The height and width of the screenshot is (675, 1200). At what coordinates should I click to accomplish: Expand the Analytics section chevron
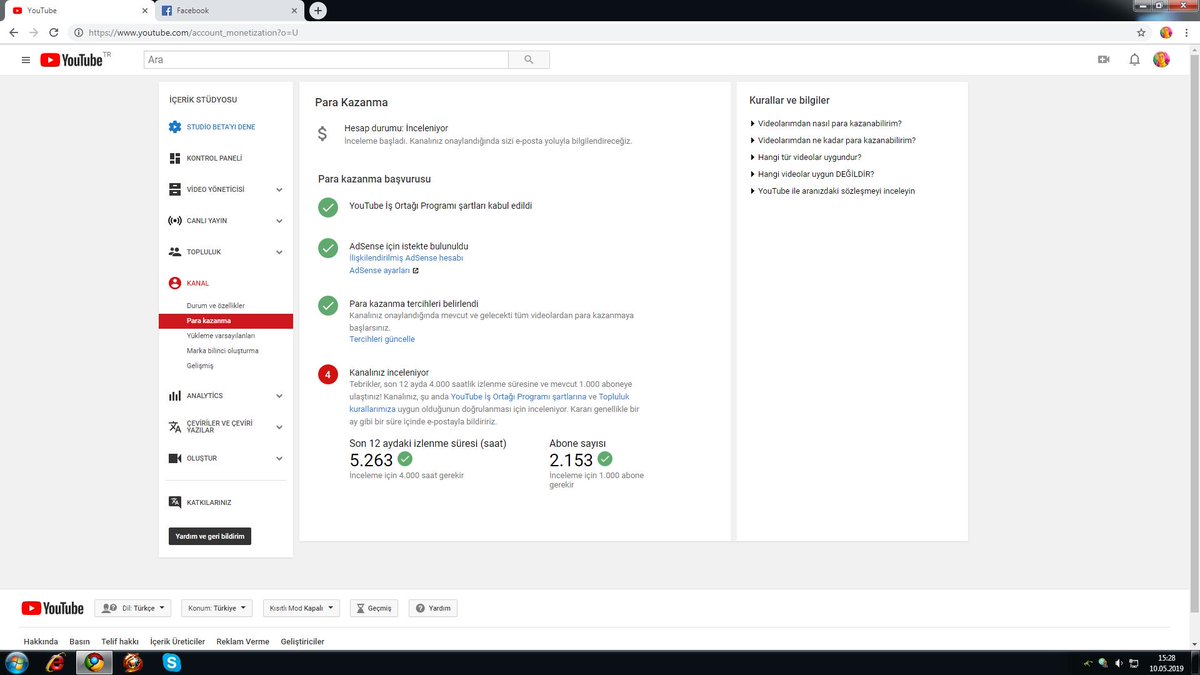coord(279,396)
